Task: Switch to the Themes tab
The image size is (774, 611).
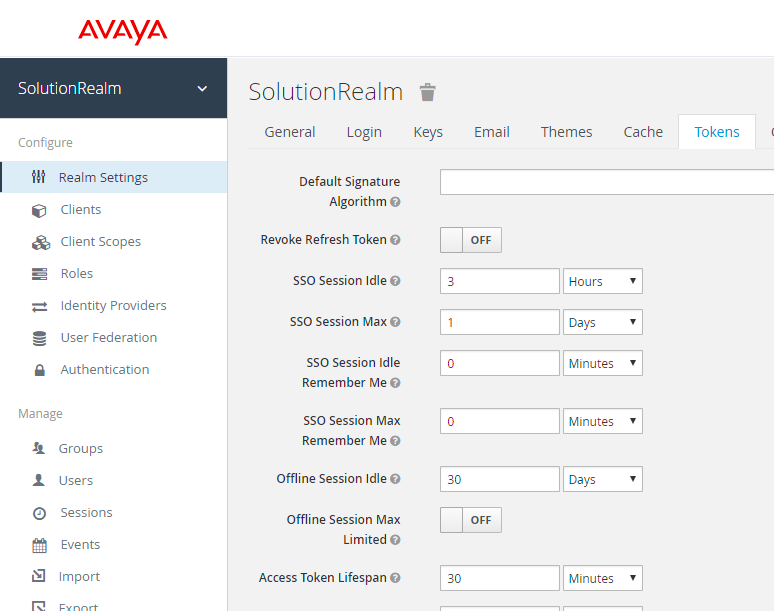Action: (x=566, y=132)
